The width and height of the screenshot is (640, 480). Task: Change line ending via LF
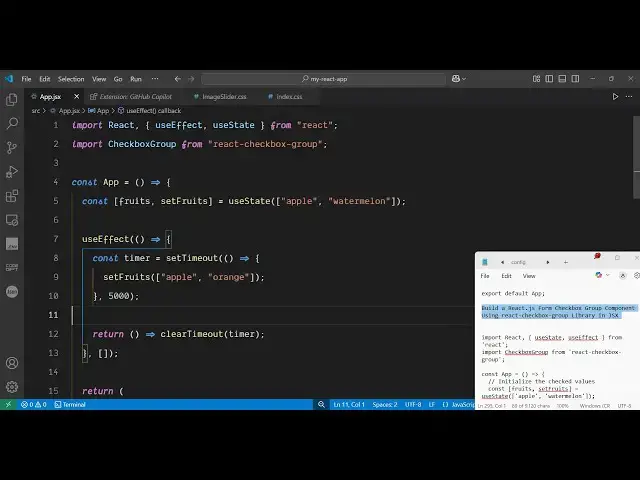coord(431,404)
